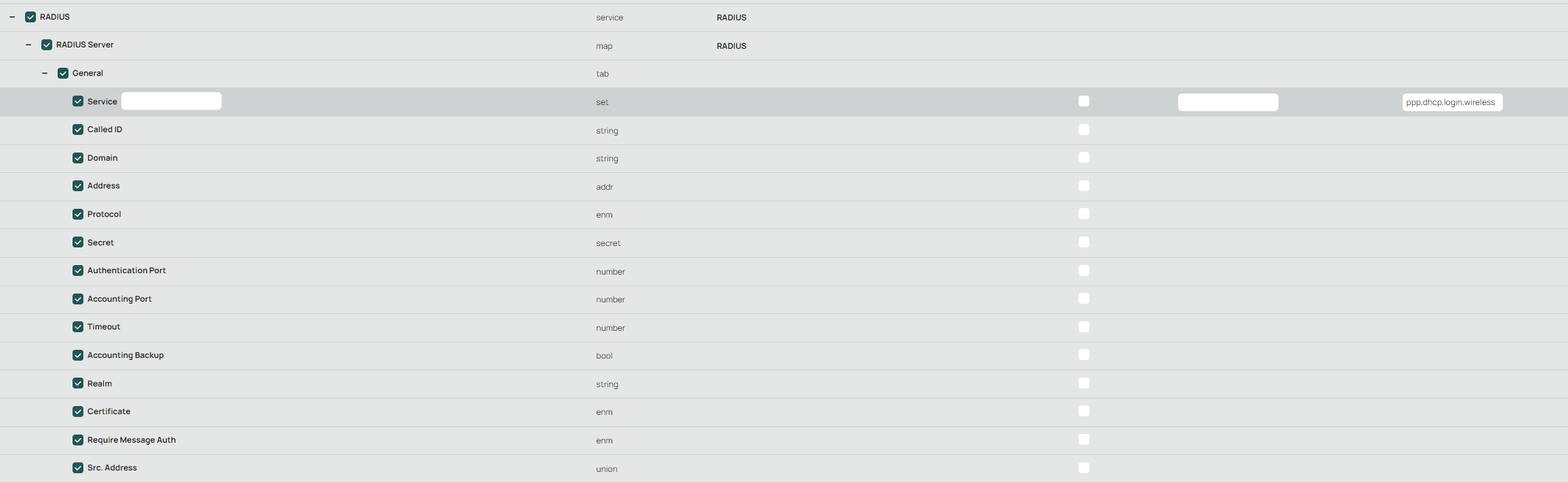The height and width of the screenshot is (482, 1568).
Task: Select the Accounting Backup row label
Action: (x=125, y=355)
